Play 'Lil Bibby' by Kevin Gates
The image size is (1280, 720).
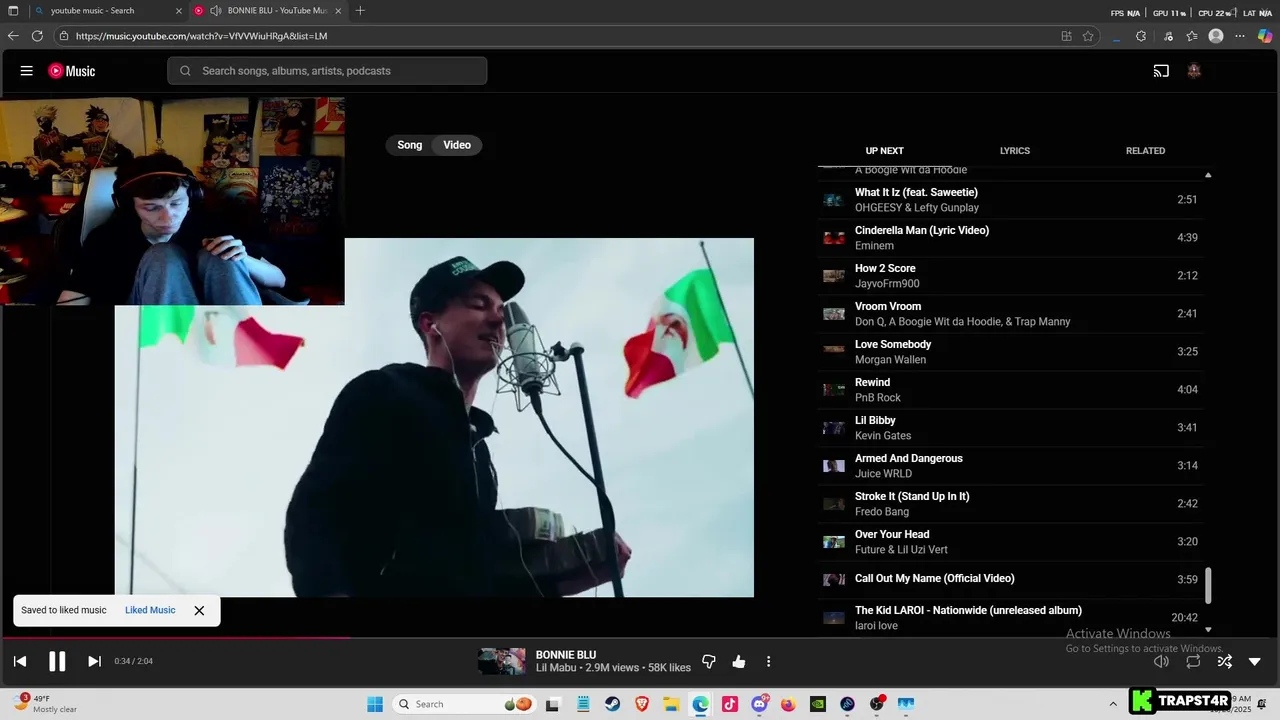pos(1010,428)
